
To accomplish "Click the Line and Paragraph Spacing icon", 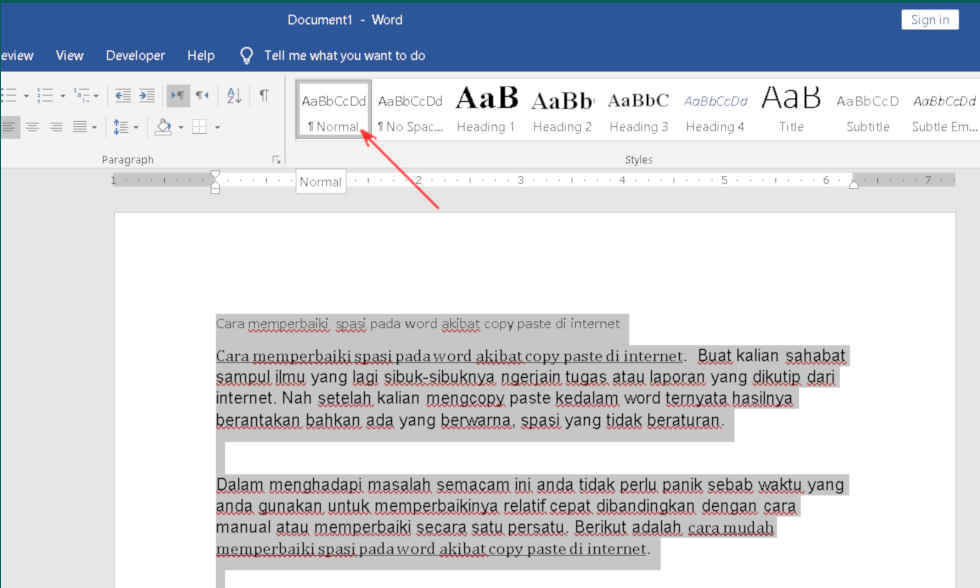I will click(x=121, y=127).
